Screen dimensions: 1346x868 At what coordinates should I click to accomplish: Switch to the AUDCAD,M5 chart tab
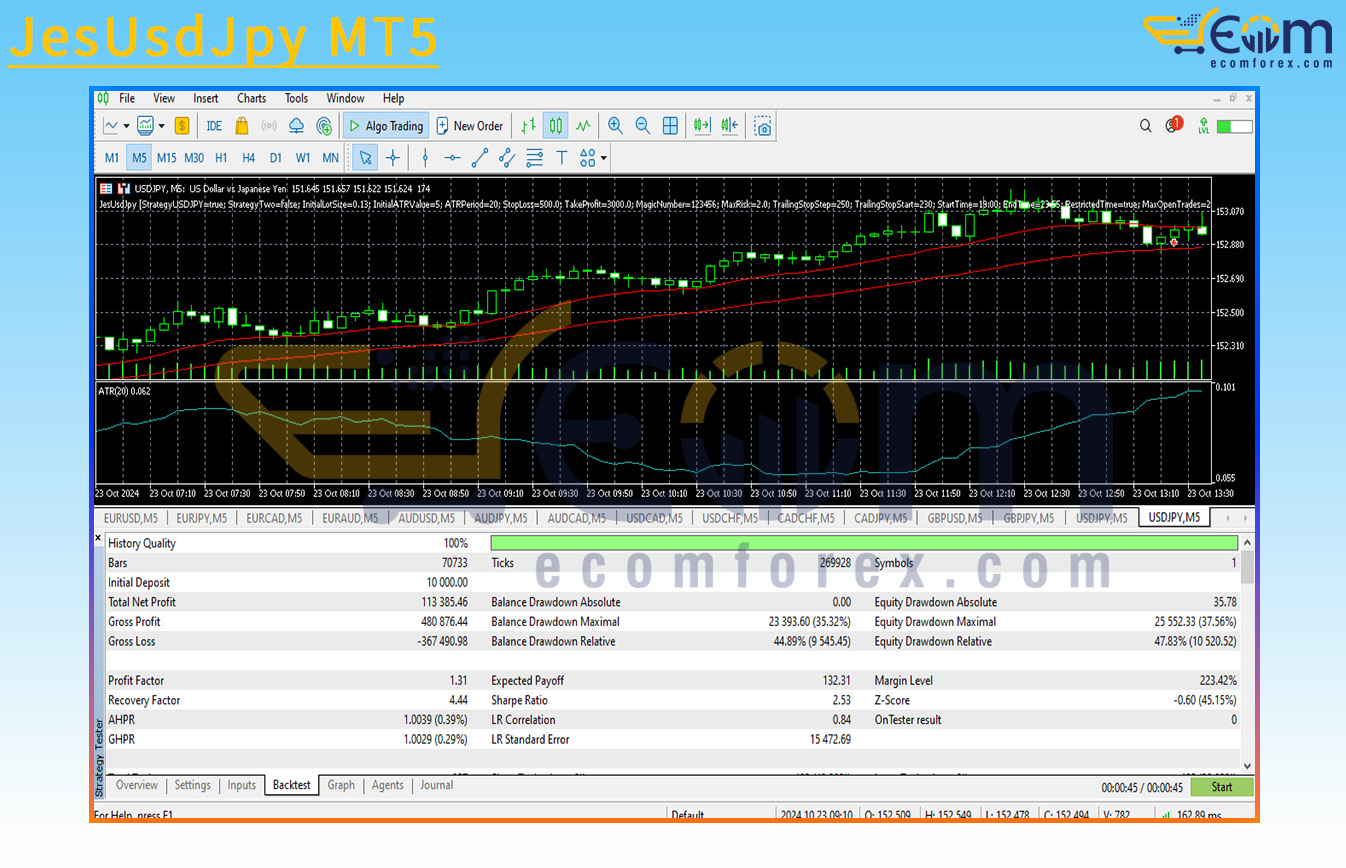pyautogui.click(x=576, y=518)
